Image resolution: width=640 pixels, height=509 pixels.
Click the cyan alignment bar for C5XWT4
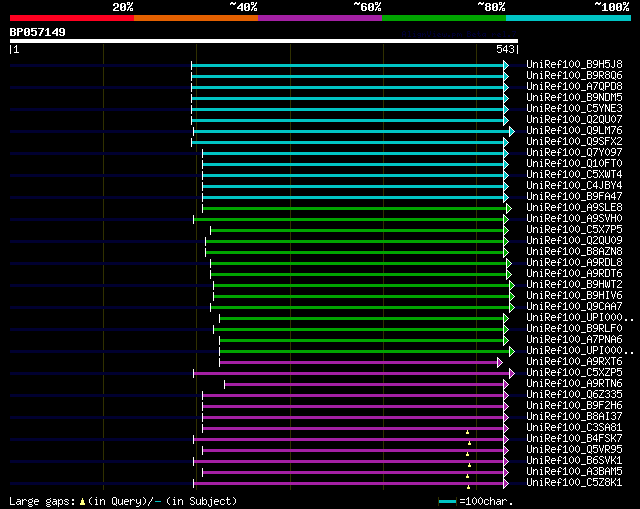coord(353,176)
